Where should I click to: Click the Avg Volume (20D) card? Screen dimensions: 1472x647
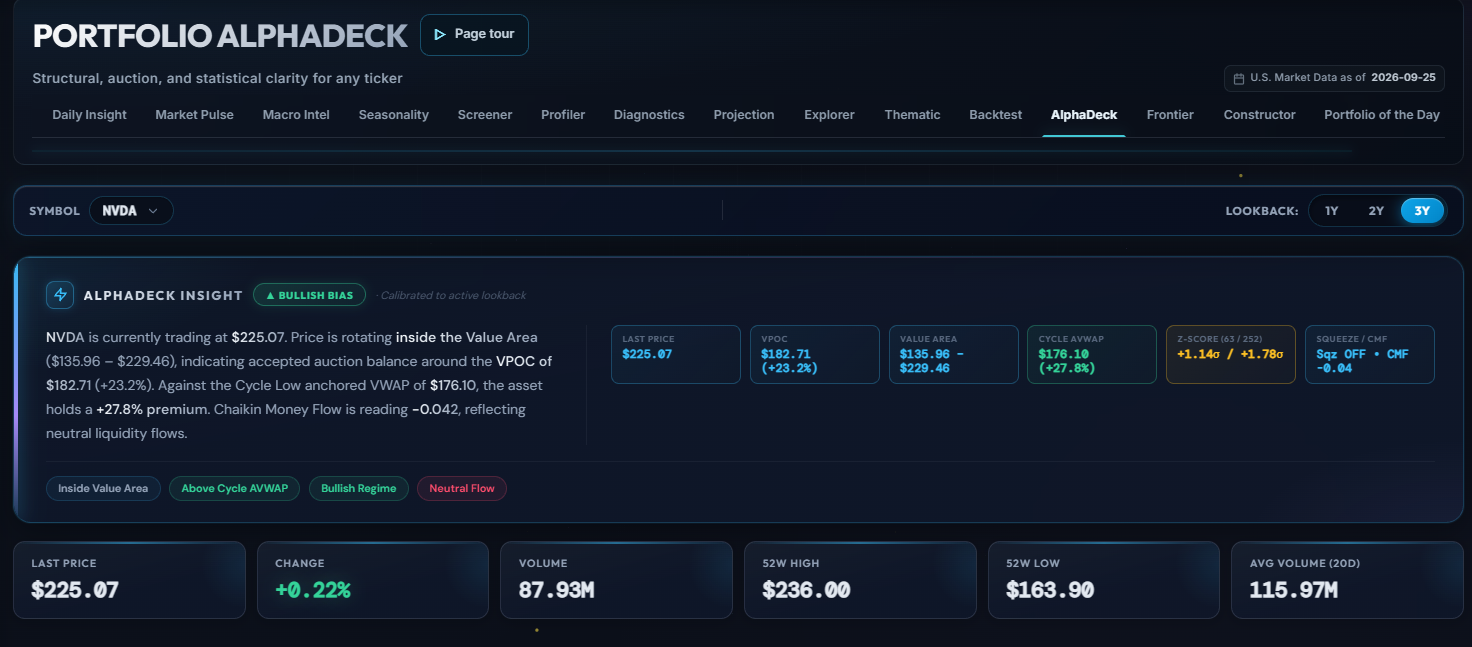pos(1348,580)
